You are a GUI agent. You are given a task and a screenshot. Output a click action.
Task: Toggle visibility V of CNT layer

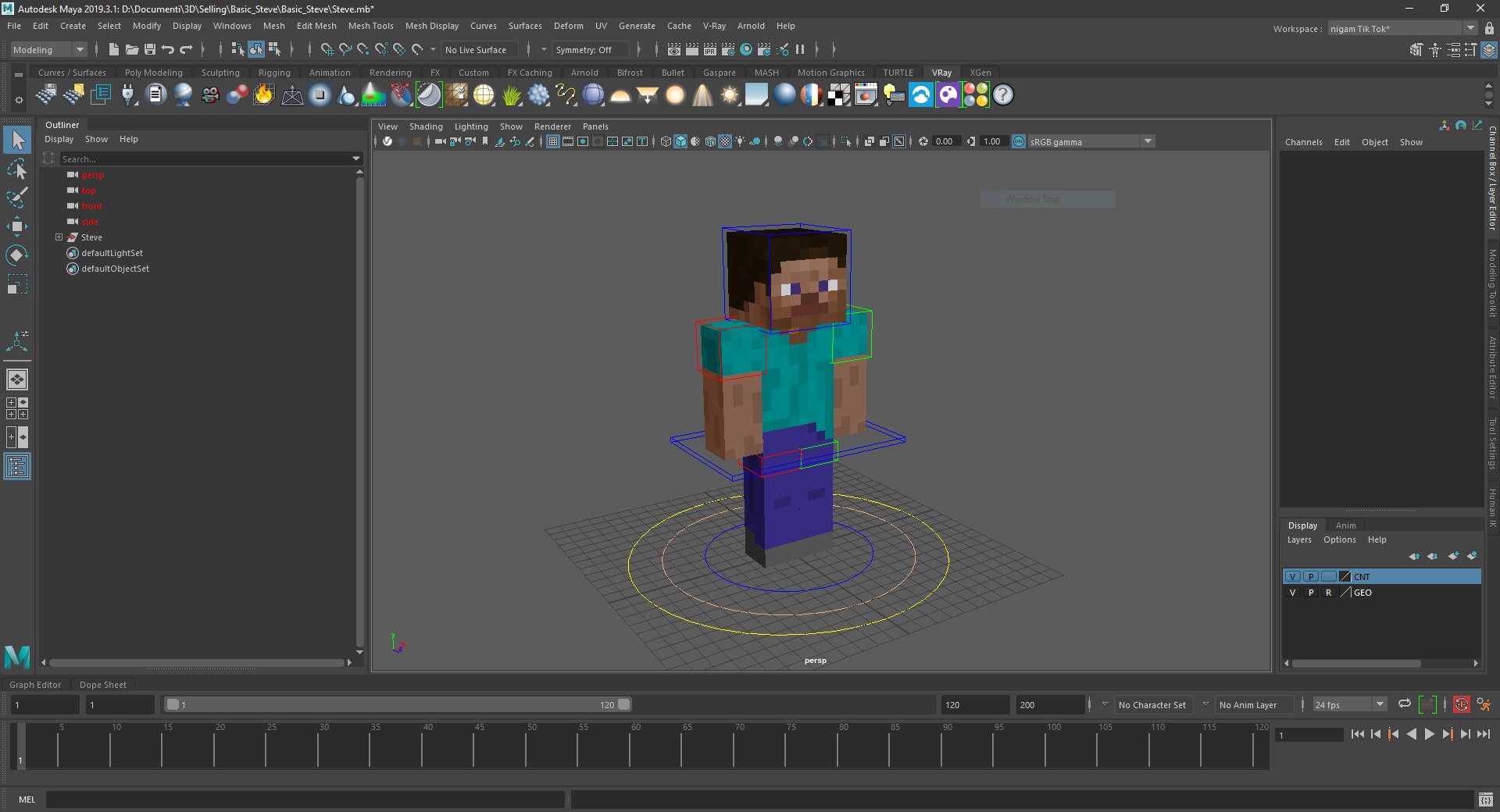tap(1293, 577)
